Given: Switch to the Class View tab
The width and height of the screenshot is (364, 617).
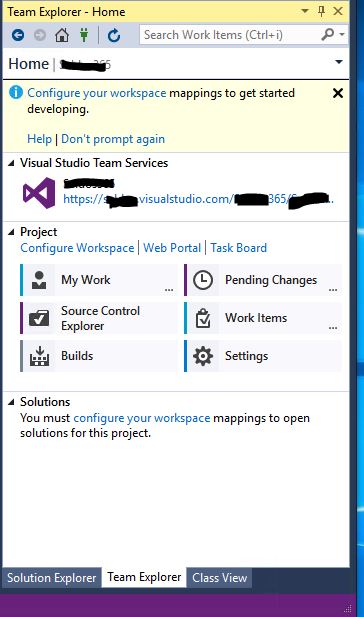Looking at the screenshot, I should tap(220, 578).
